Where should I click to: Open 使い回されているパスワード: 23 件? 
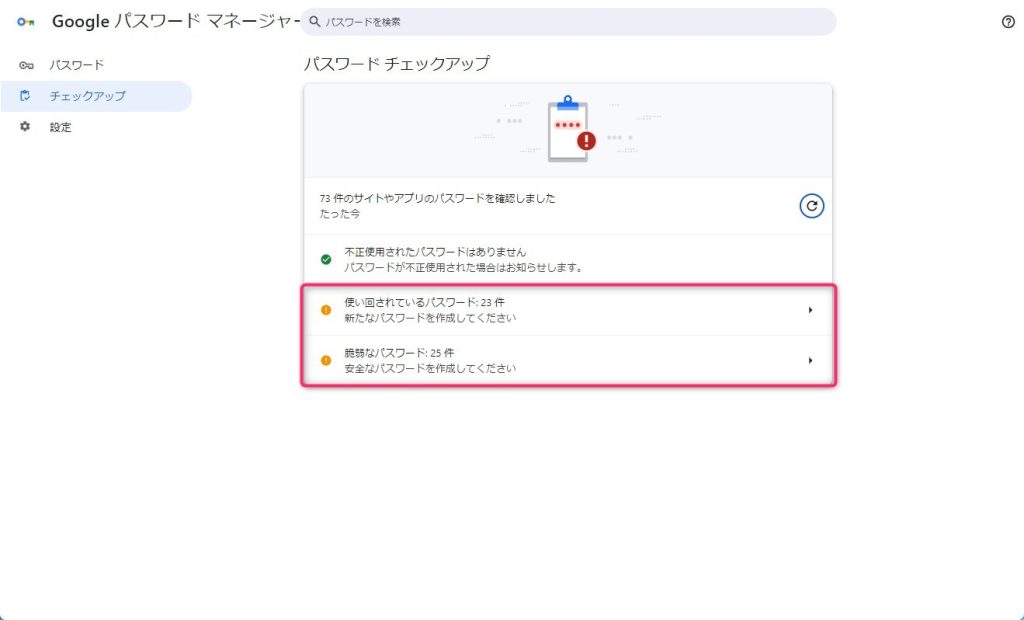430,302
